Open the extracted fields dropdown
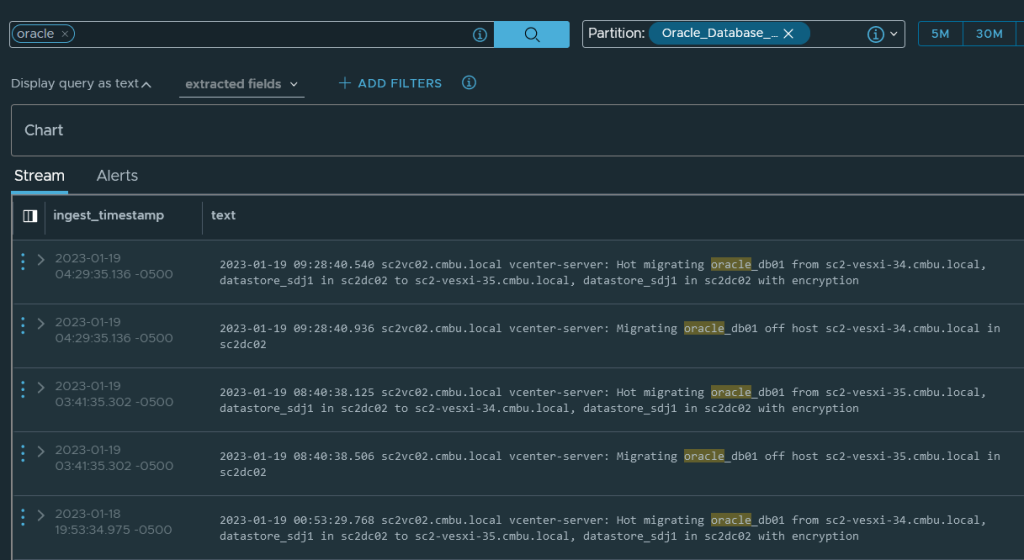Viewport: 1024px width, 560px height. (x=242, y=84)
